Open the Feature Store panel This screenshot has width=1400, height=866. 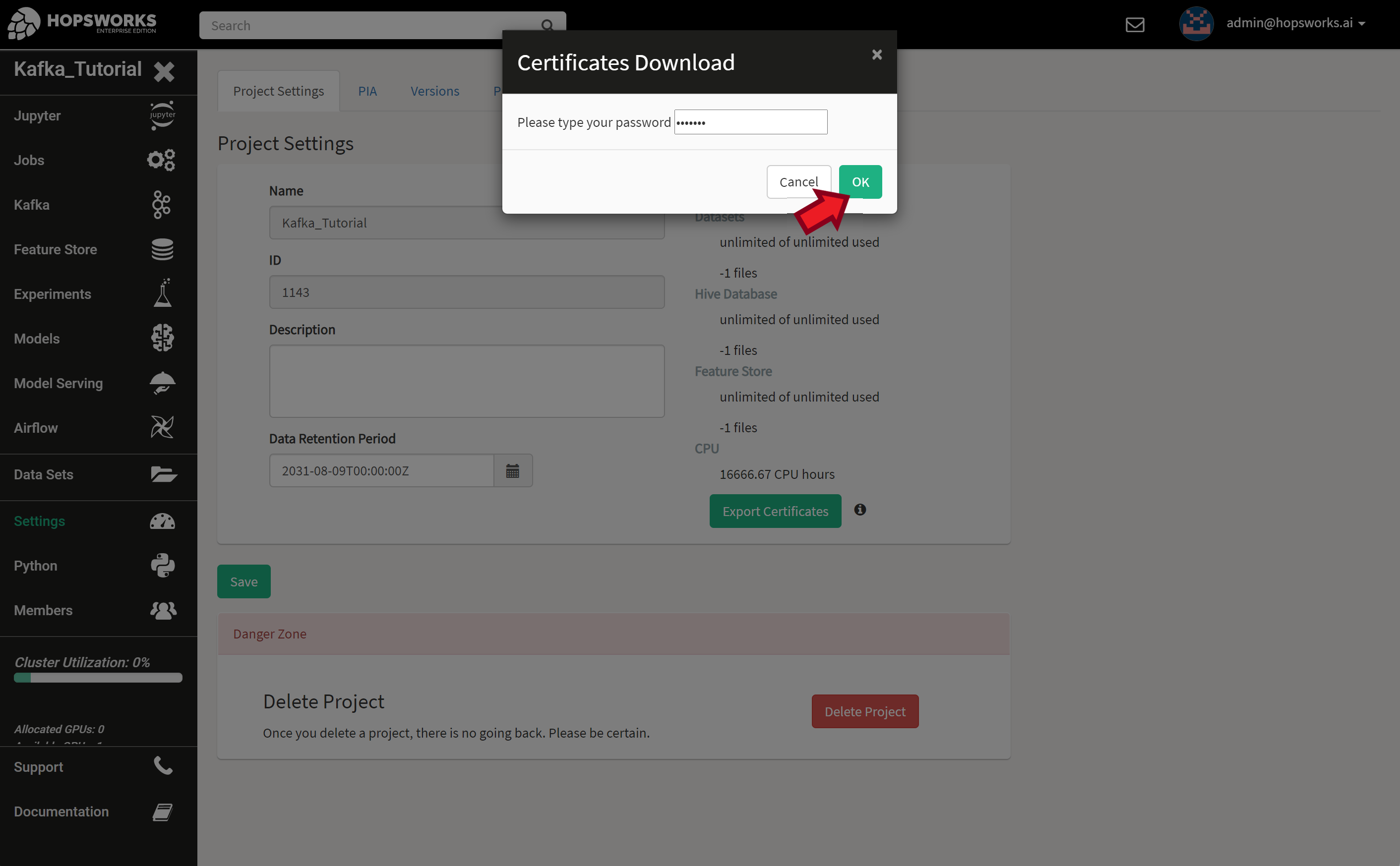point(56,249)
